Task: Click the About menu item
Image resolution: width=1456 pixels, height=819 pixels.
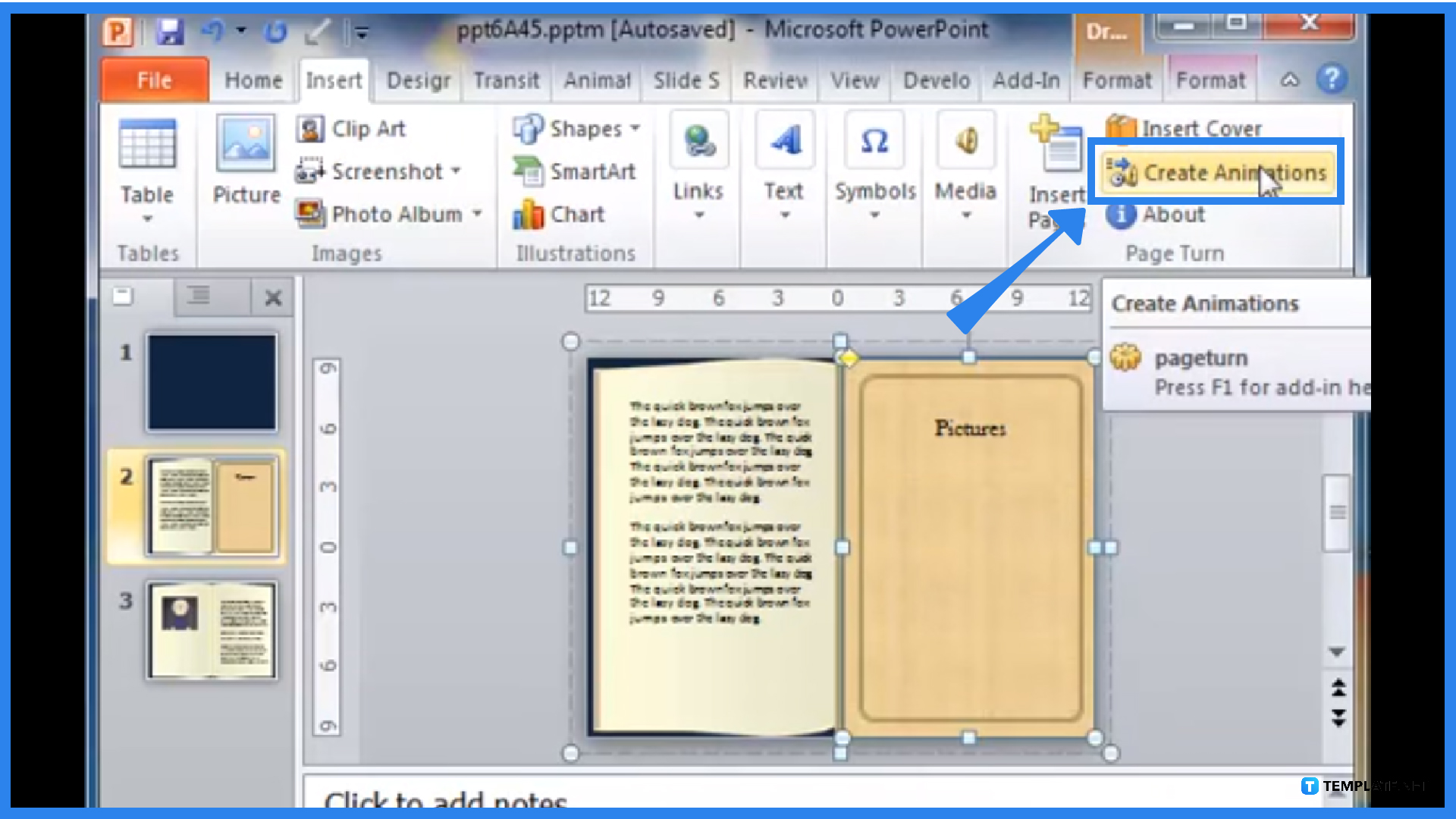Action: point(1173,214)
